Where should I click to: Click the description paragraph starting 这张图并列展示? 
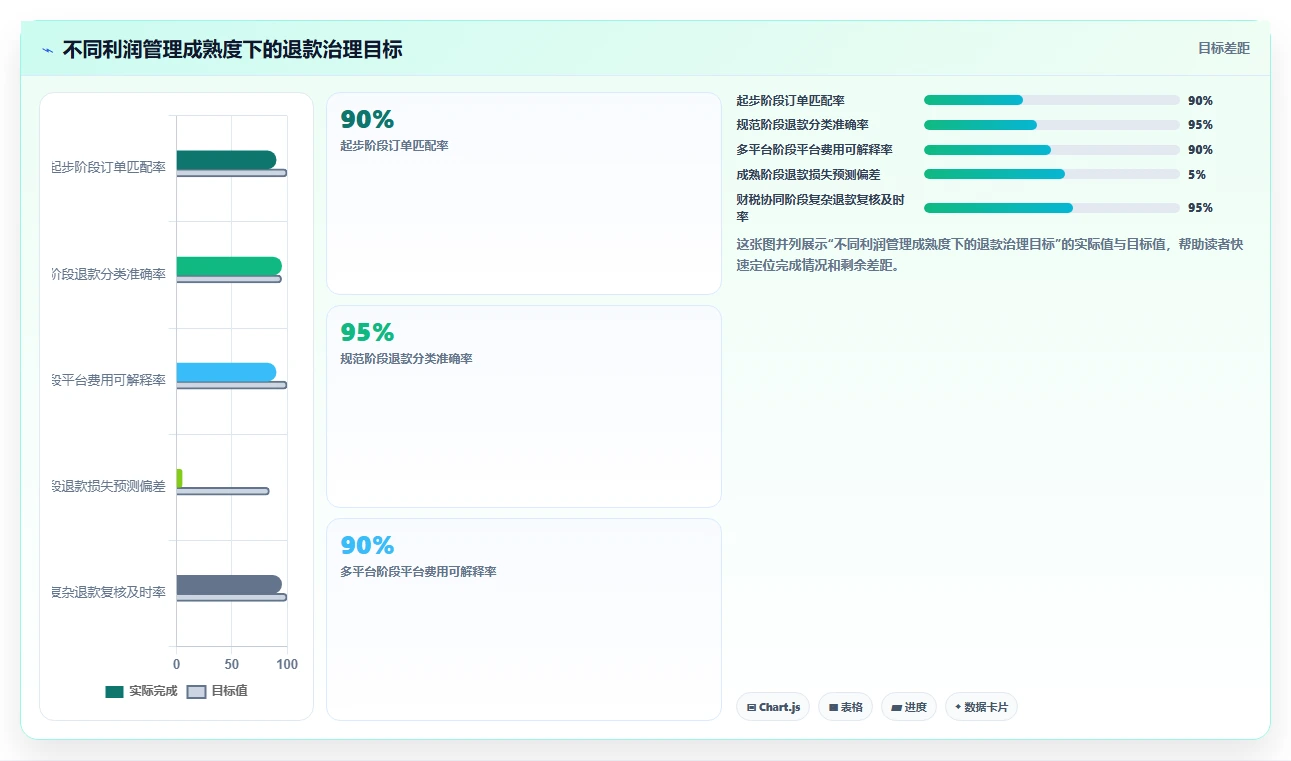990,255
